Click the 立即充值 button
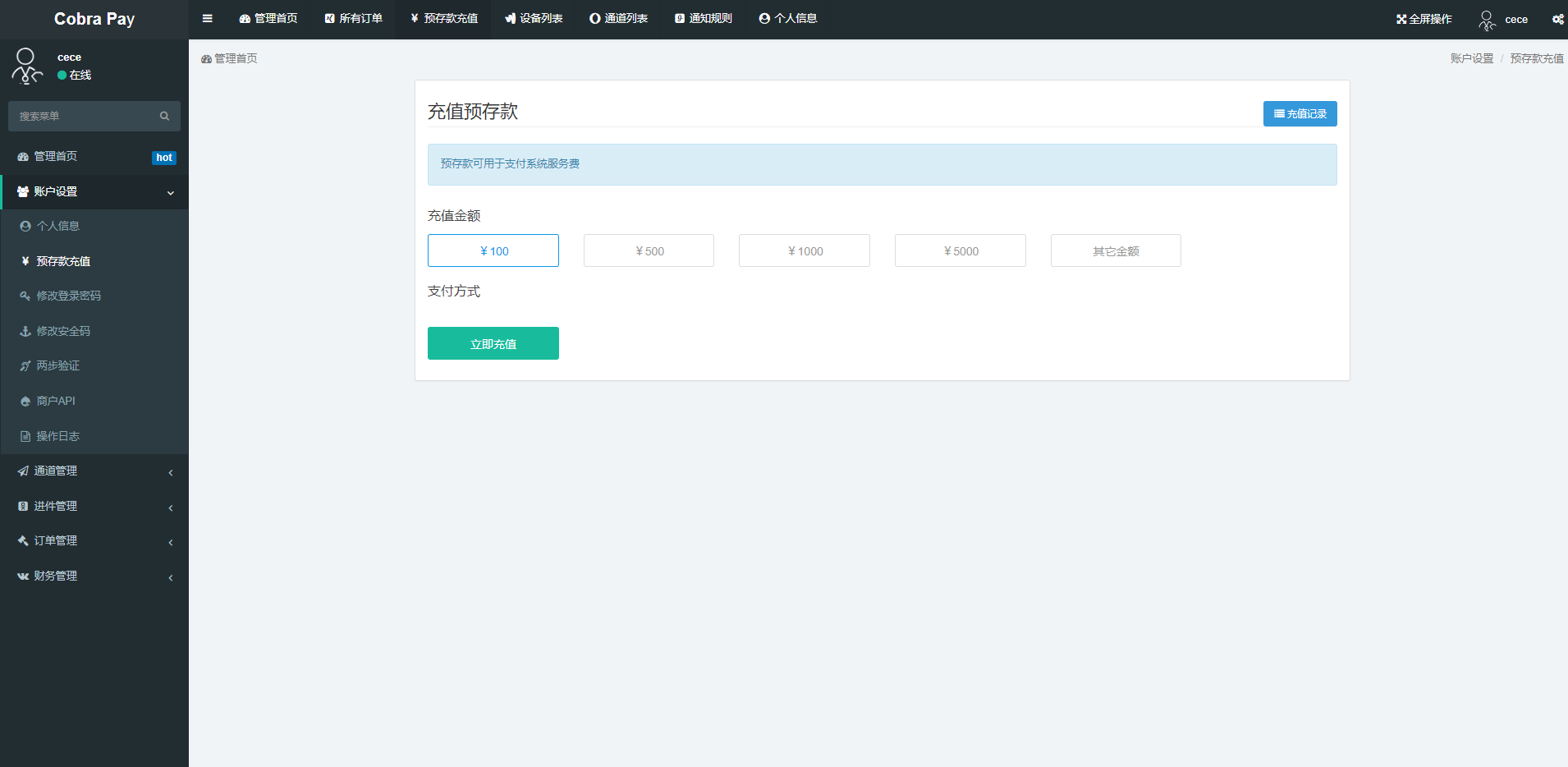1568x767 pixels. 493,343
